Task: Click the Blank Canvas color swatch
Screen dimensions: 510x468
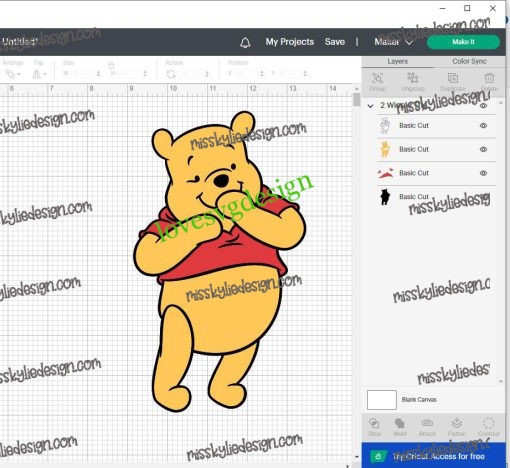Action: coord(382,400)
